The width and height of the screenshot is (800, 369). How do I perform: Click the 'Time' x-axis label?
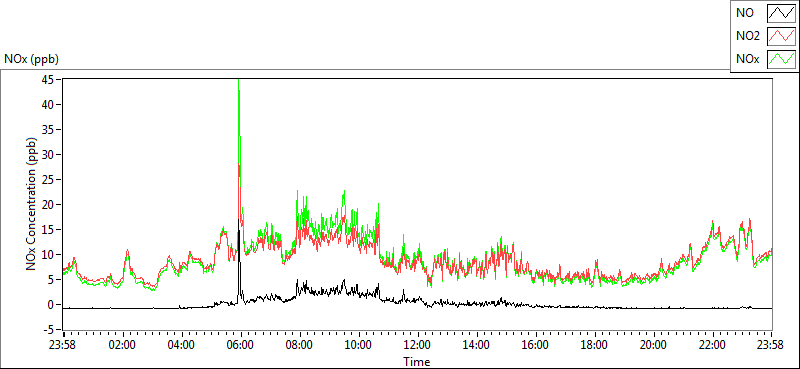click(417, 362)
